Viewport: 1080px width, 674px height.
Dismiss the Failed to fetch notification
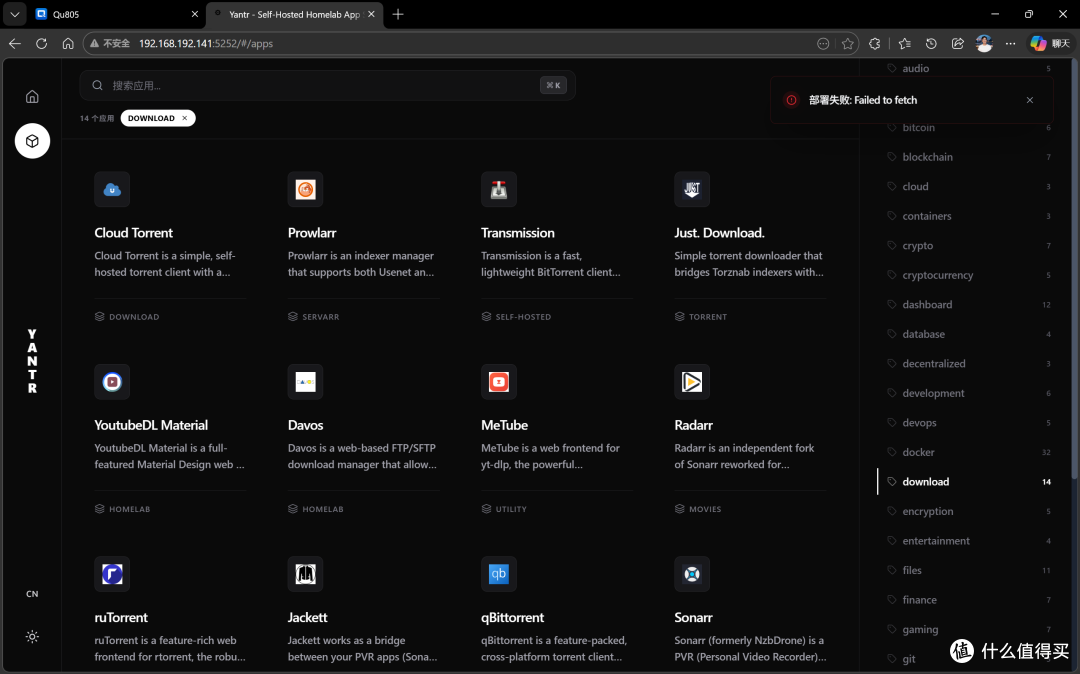tap(1030, 100)
